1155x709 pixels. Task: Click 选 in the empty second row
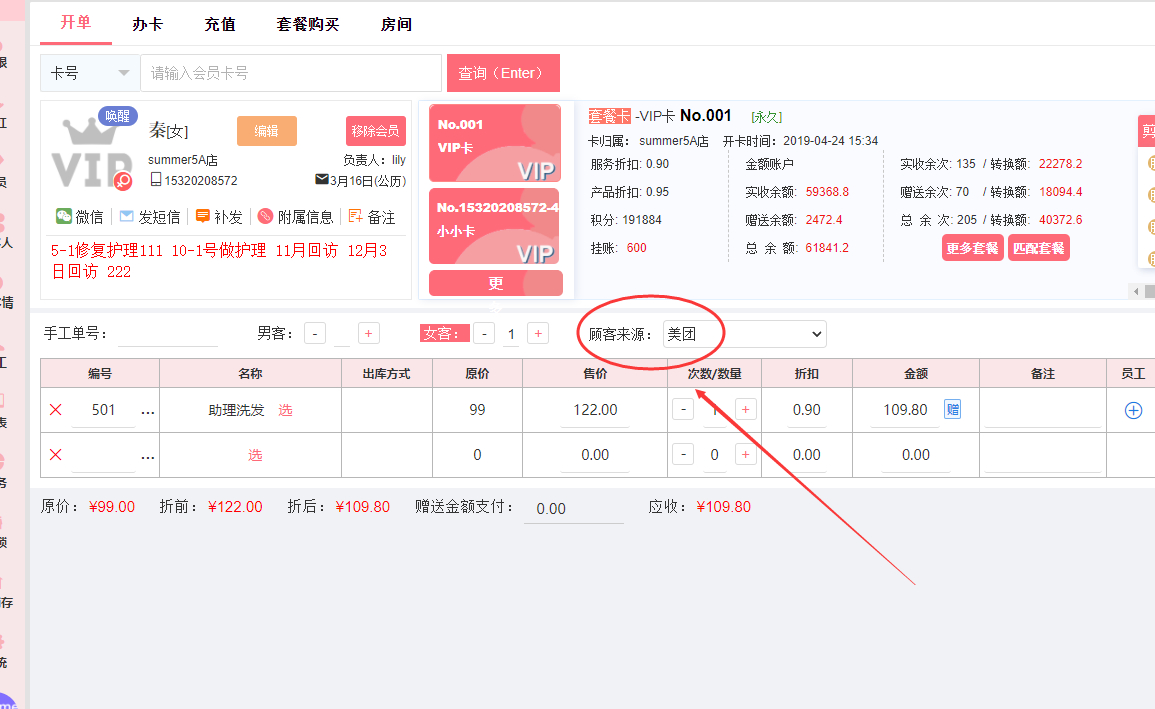point(255,455)
